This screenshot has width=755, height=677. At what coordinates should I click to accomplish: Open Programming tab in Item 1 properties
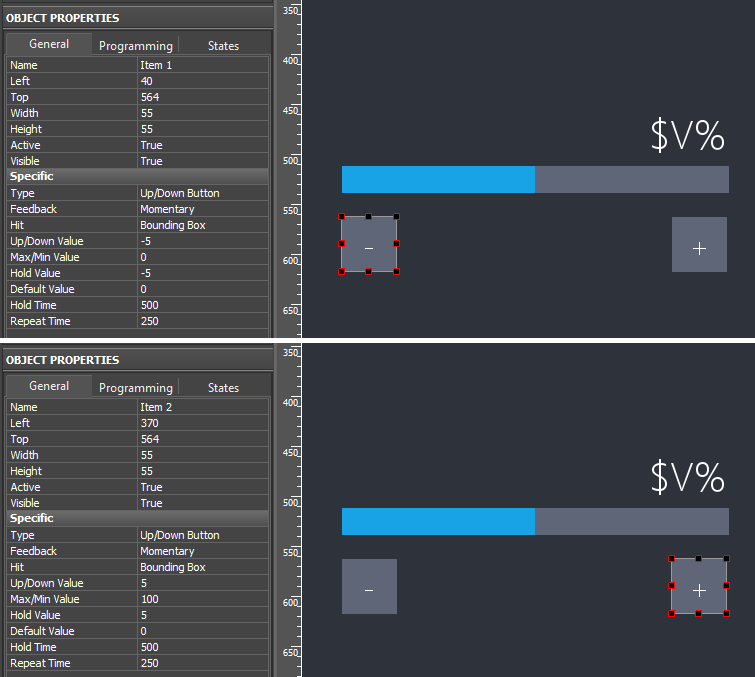pyautogui.click(x=136, y=45)
